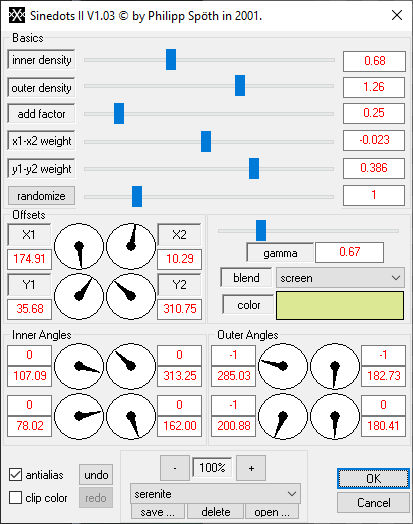413x524 pixels.
Task: Click the gamma slider handle
Action: coord(261,230)
